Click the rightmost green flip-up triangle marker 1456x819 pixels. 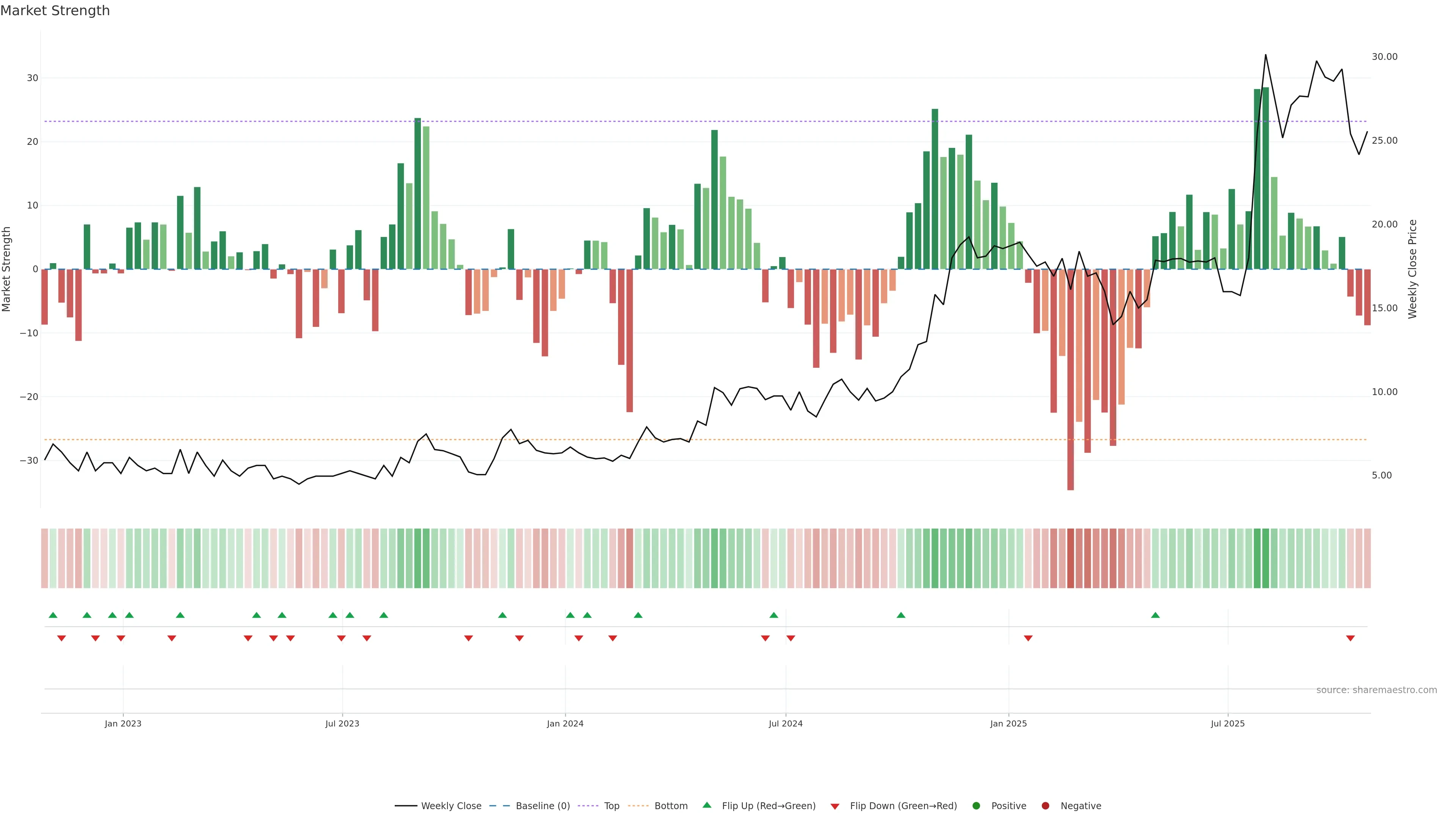1155,615
